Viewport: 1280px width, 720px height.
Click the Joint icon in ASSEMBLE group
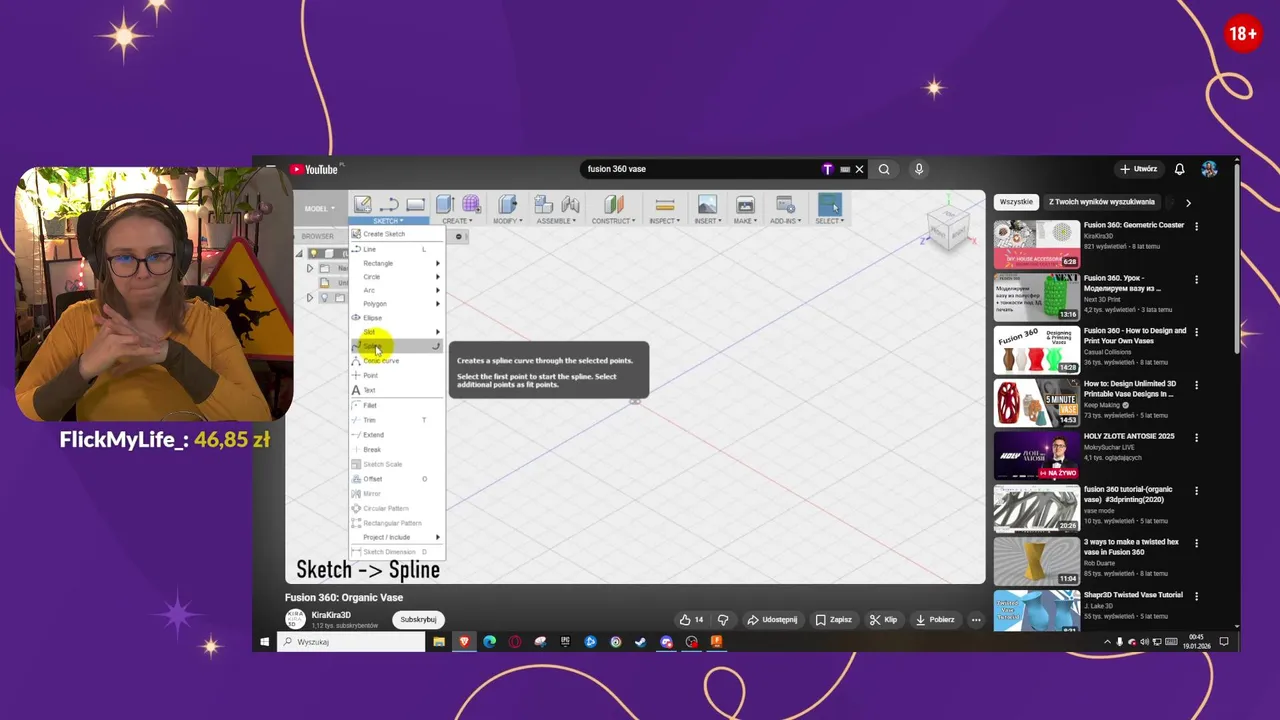(570, 205)
